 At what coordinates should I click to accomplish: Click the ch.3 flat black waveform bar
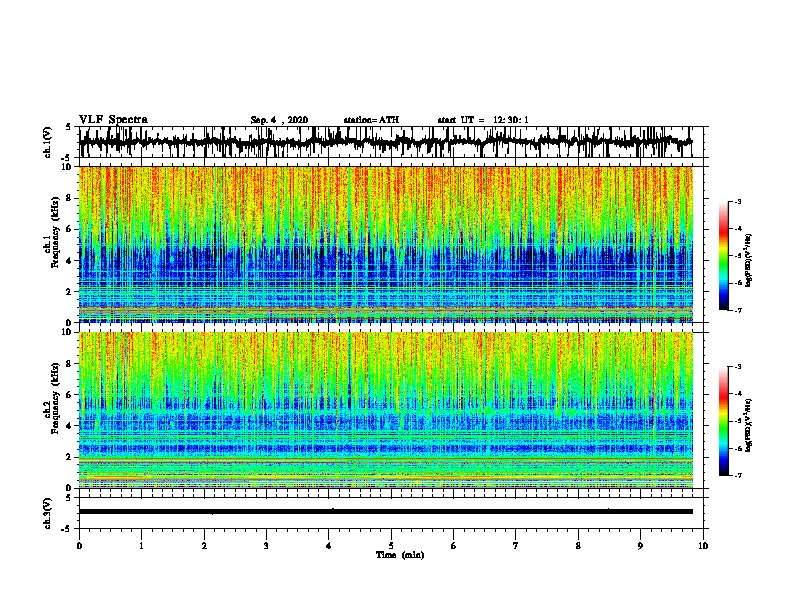coord(385,512)
